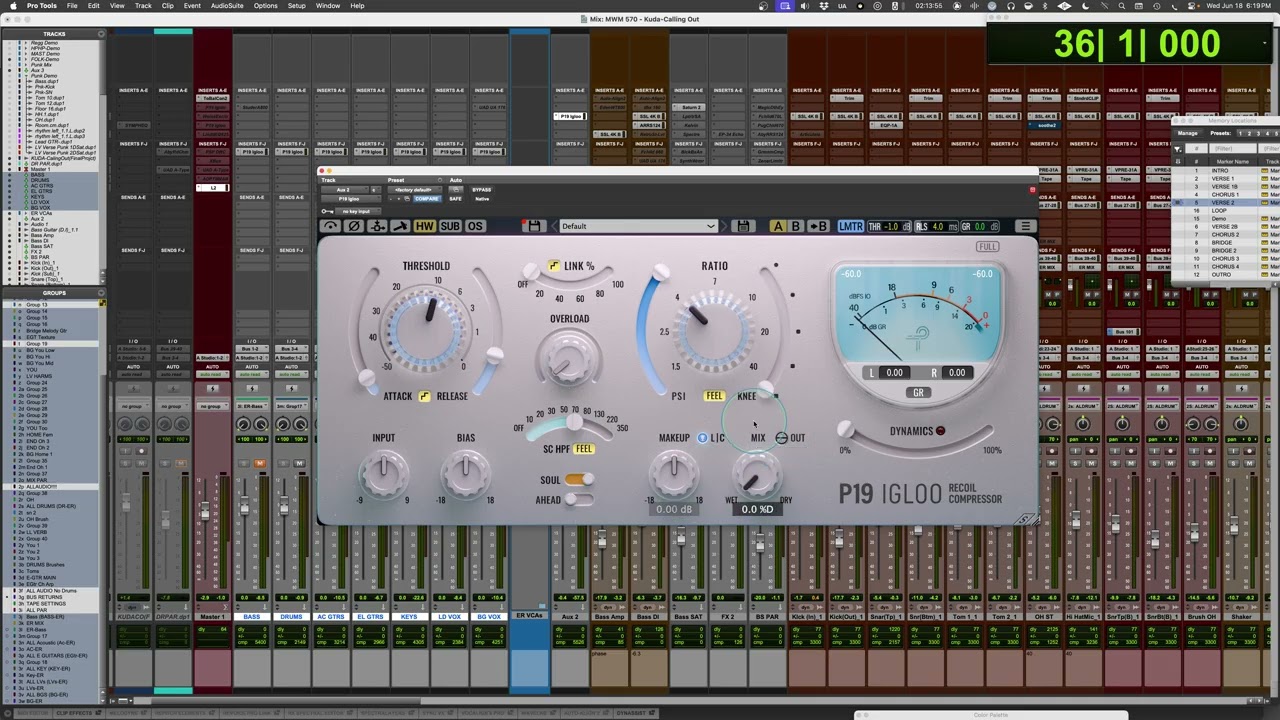The width and height of the screenshot is (1280, 720).
Task: Click the routing icon beside the phase button
Action: point(377,226)
